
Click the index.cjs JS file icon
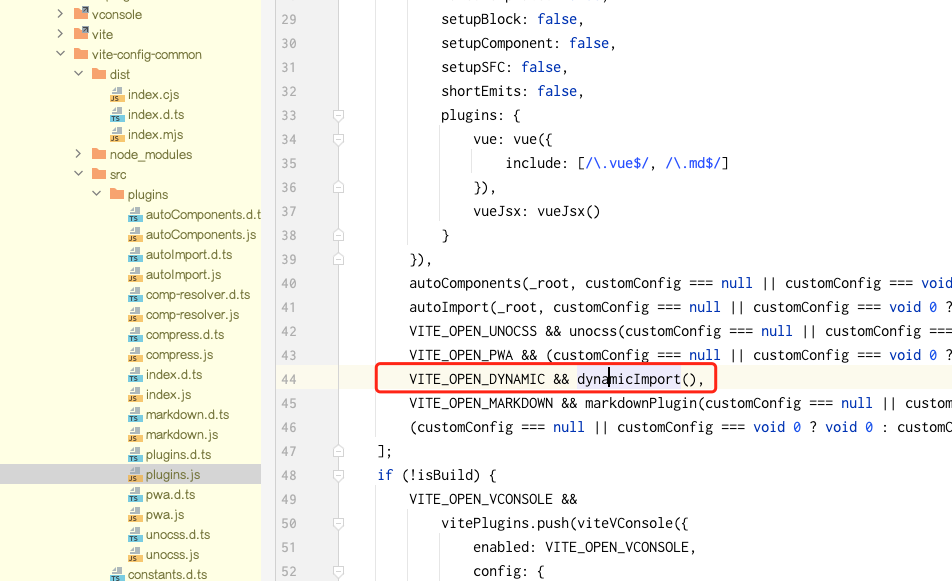pos(117,94)
